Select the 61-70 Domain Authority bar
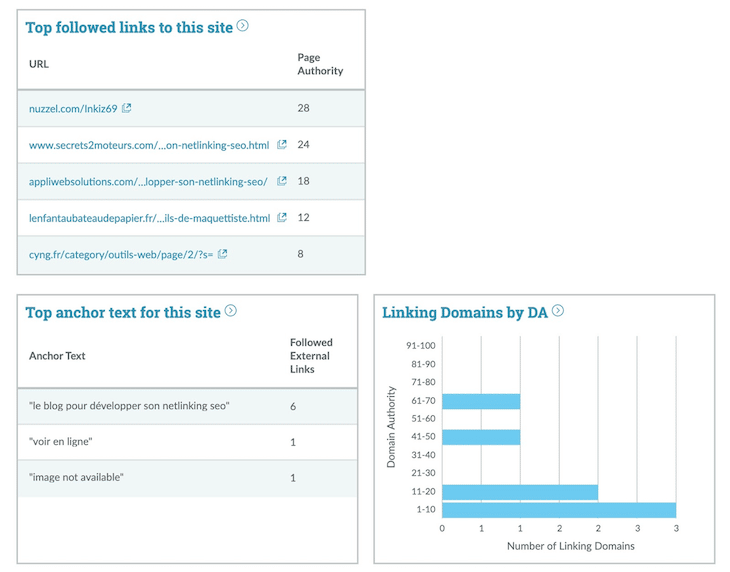730x572 pixels. click(481, 401)
